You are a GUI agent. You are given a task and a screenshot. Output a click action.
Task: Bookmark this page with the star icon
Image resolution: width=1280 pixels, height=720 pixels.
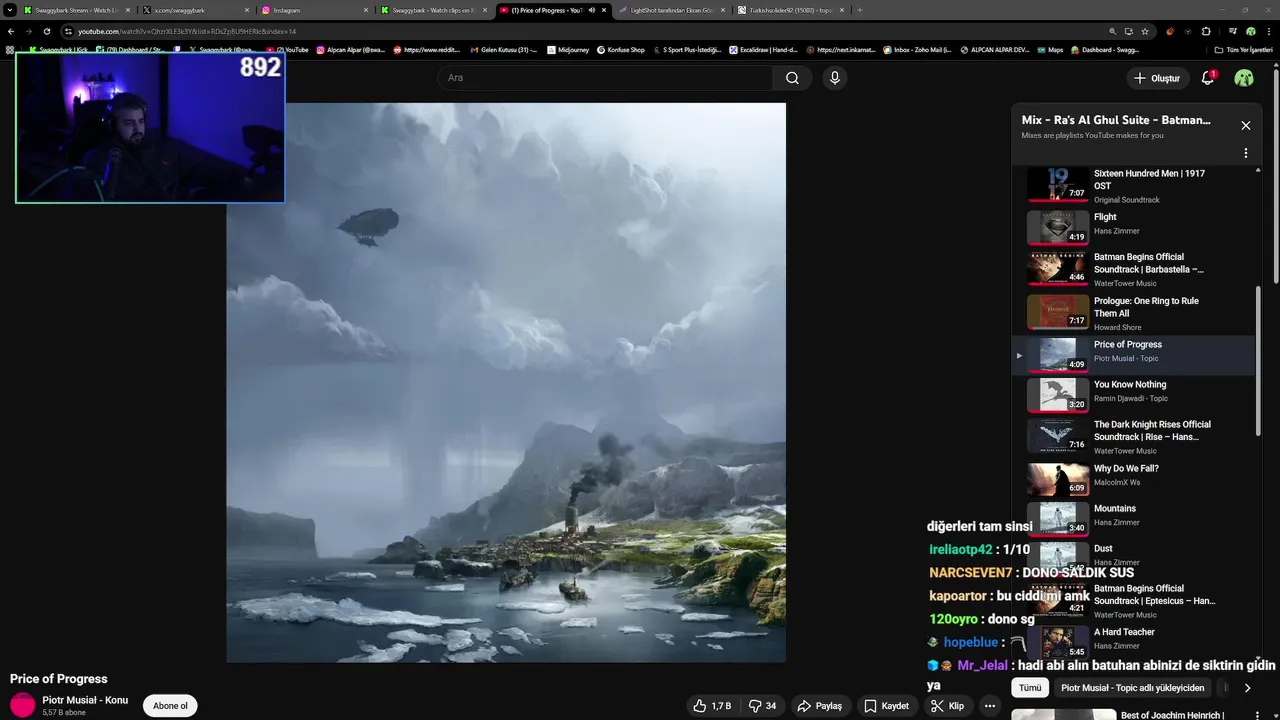(x=1145, y=31)
